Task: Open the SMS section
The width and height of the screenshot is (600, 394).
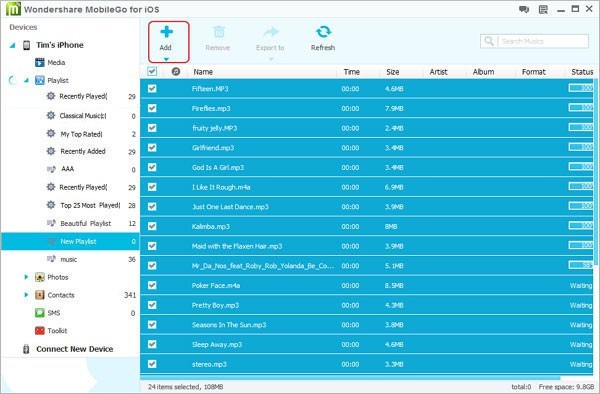Action: 54,313
